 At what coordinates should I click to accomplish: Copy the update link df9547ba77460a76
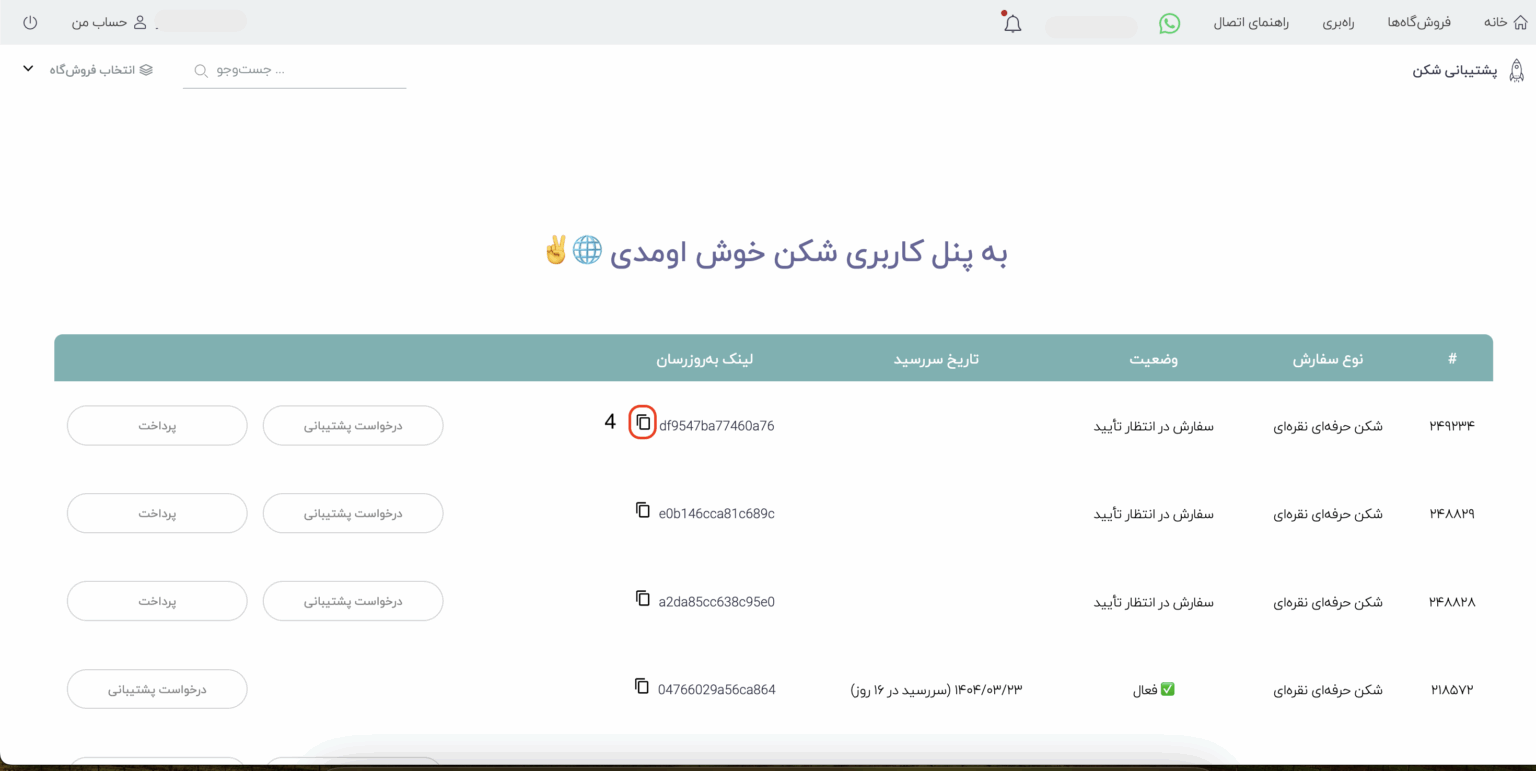(642, 424)
